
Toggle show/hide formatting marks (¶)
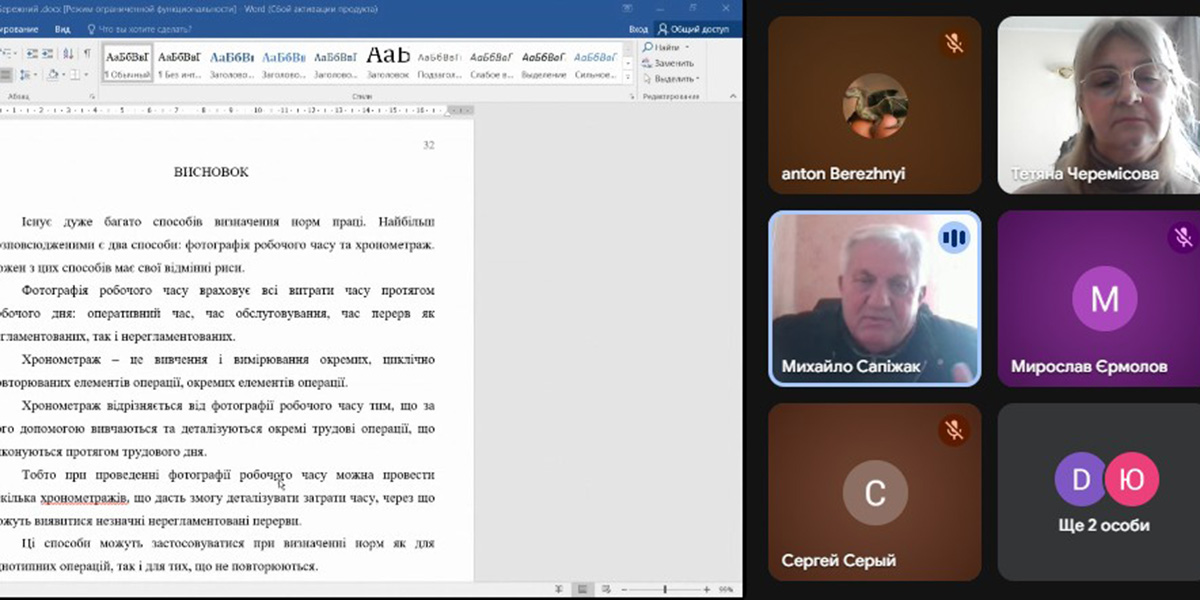point(87,54)
